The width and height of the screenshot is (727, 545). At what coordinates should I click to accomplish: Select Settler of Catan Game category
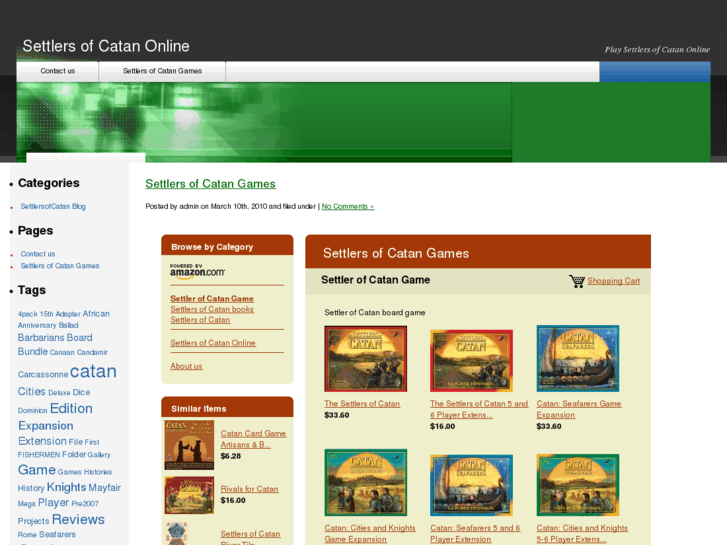coord(212,299)
